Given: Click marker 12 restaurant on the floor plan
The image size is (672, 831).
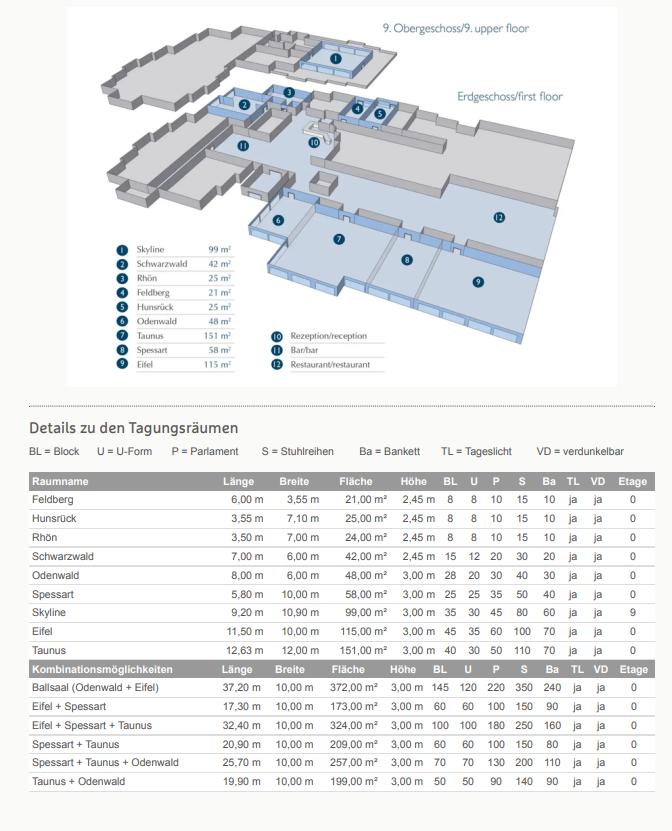Looking at the screenshot, I should click(499, 217).
